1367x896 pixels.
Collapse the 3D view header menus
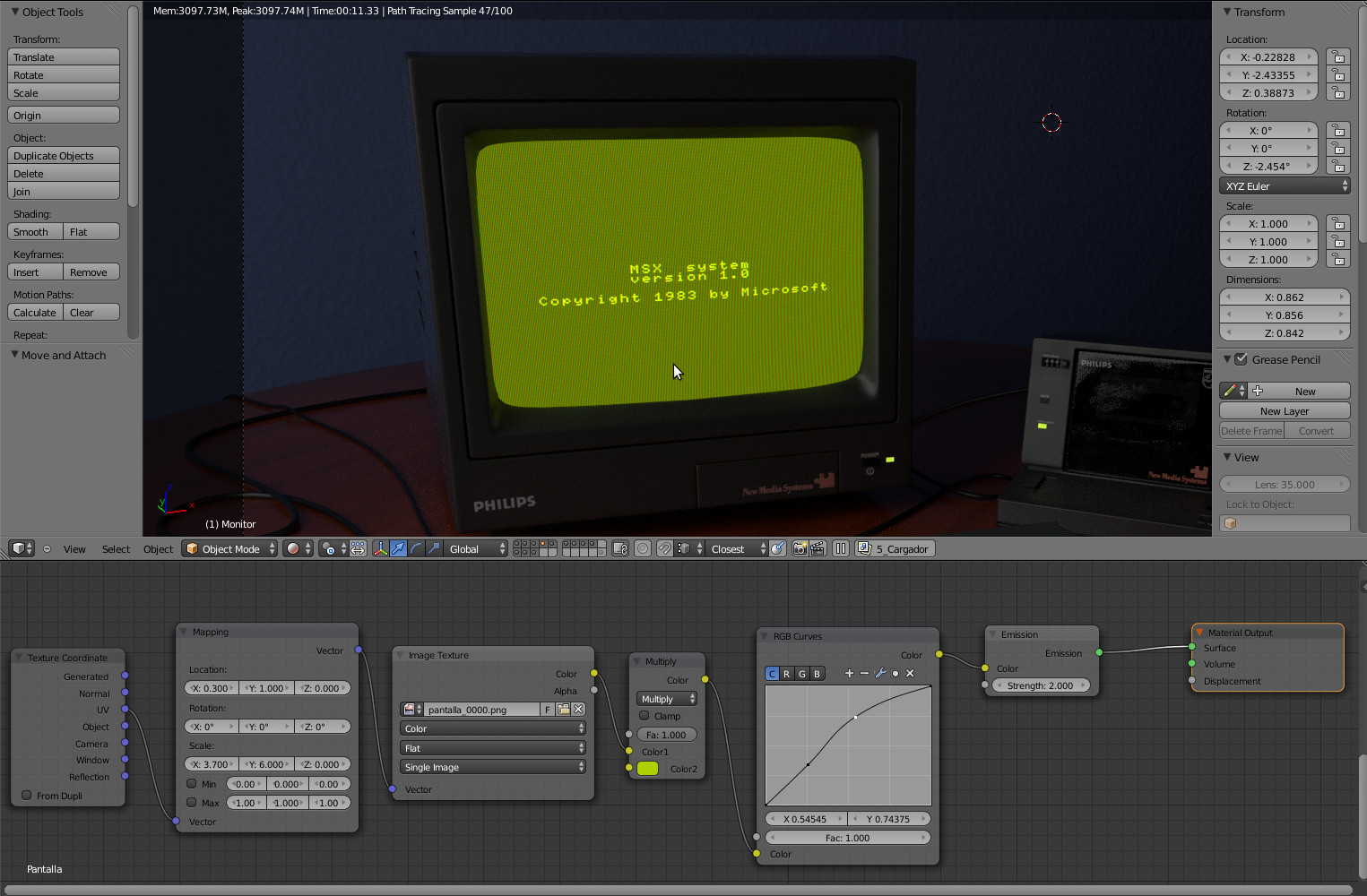coord(47,548)
